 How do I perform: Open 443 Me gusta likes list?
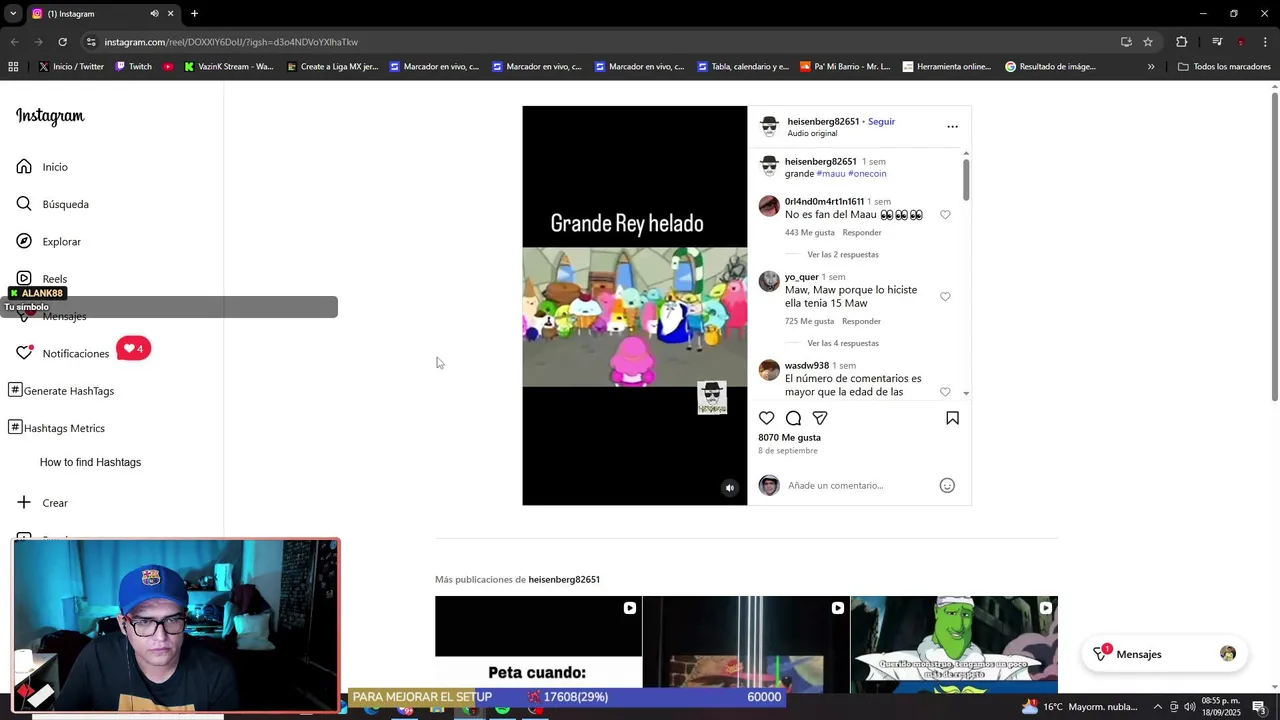point(809,233)
